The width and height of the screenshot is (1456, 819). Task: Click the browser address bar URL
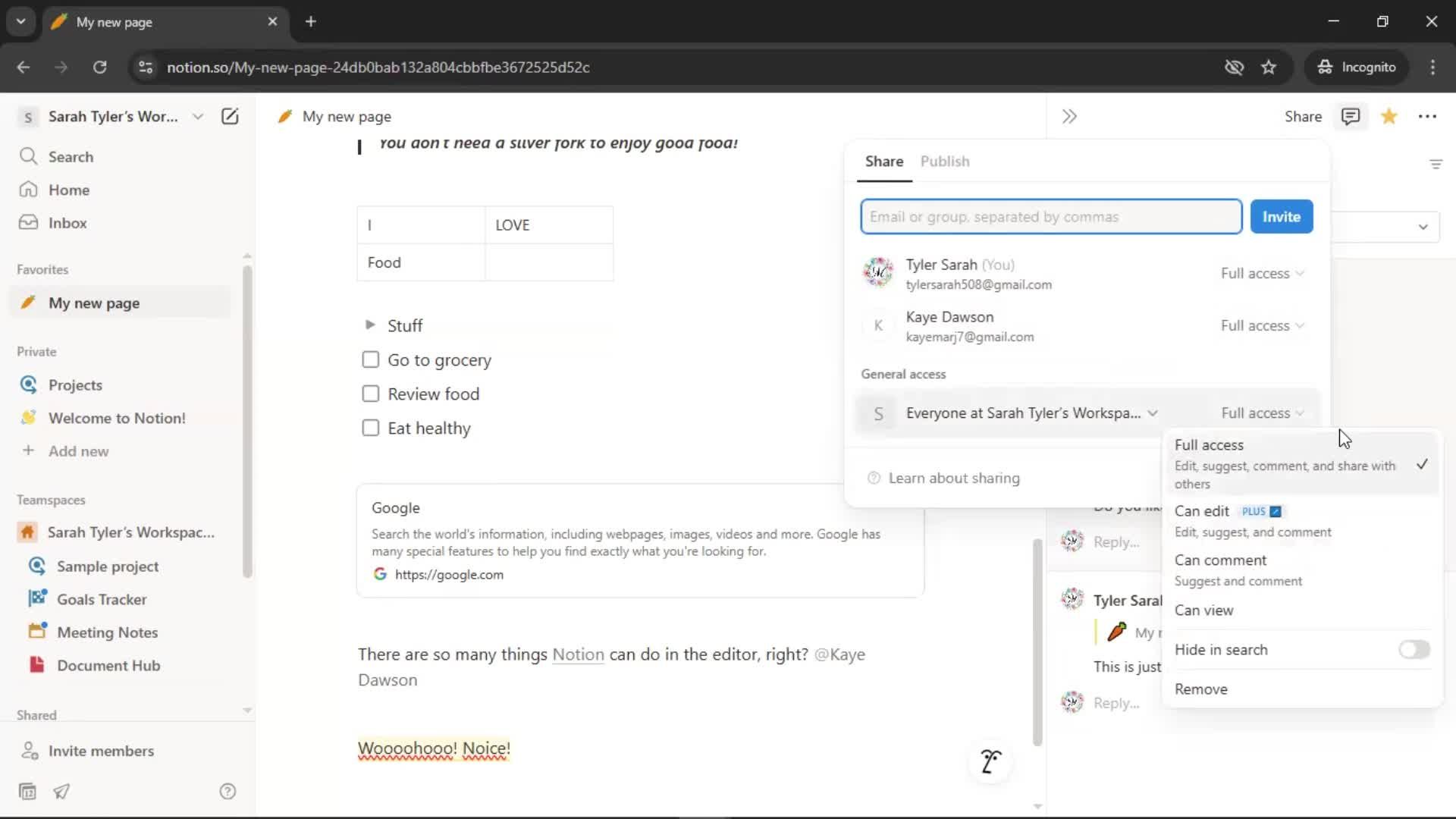[x=378, y=67]
